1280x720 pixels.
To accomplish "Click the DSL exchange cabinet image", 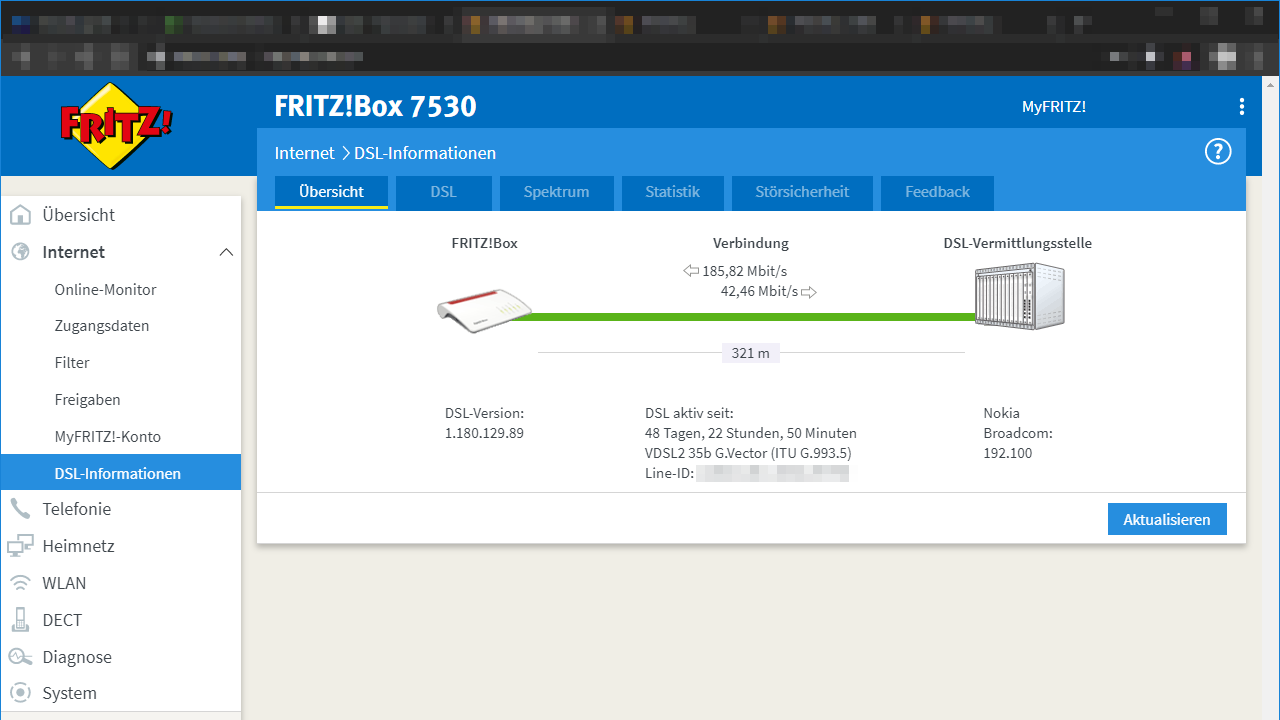I will [1020, 296].
